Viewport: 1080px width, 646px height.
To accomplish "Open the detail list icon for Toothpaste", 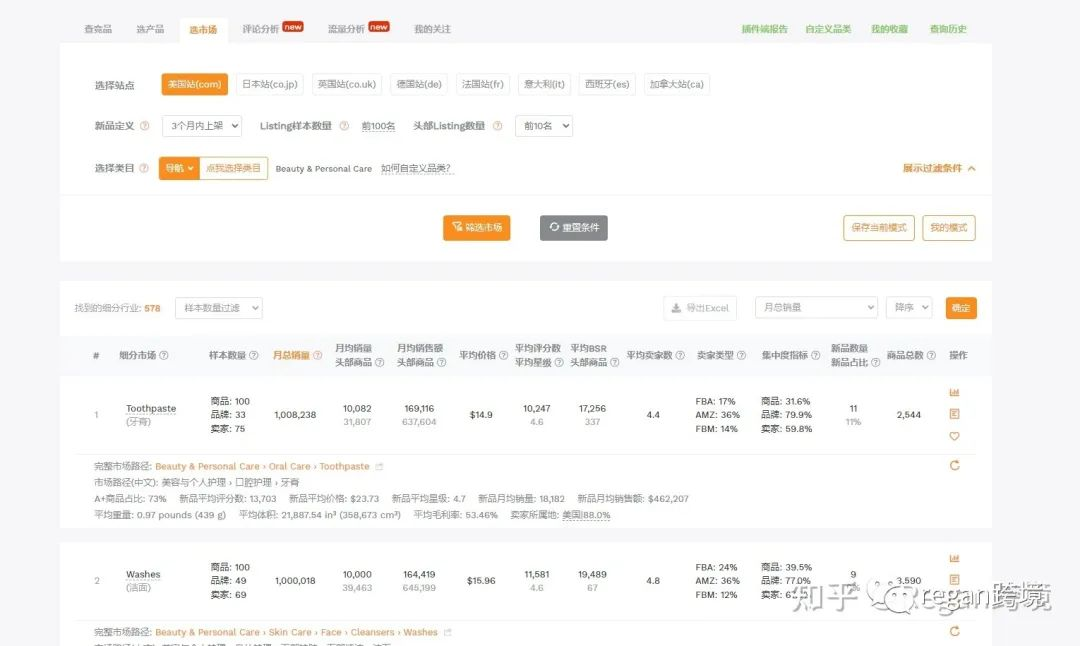I will (x=954, y=414).
